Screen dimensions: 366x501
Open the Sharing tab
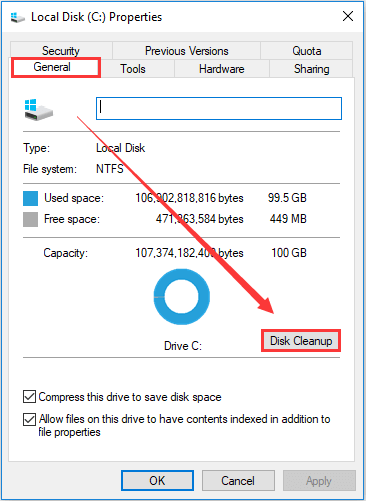click(x=311, y=69)
